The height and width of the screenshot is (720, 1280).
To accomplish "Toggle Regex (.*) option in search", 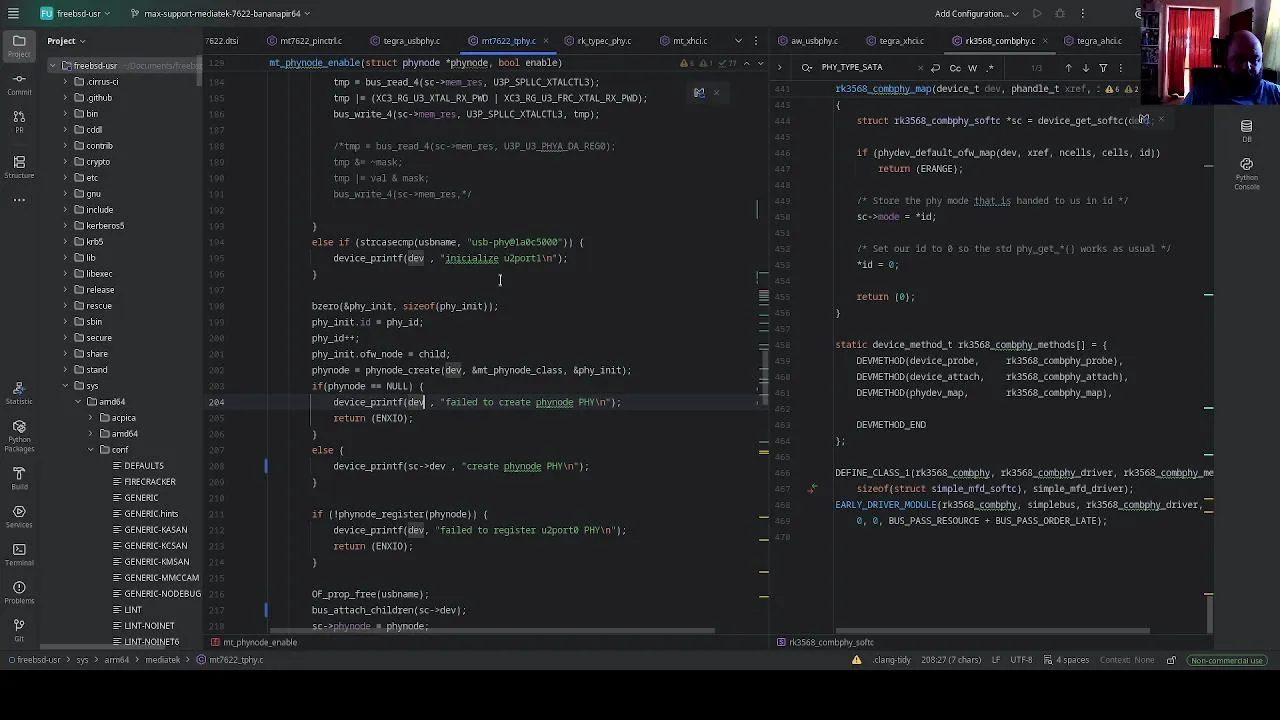I will (990, 68).
